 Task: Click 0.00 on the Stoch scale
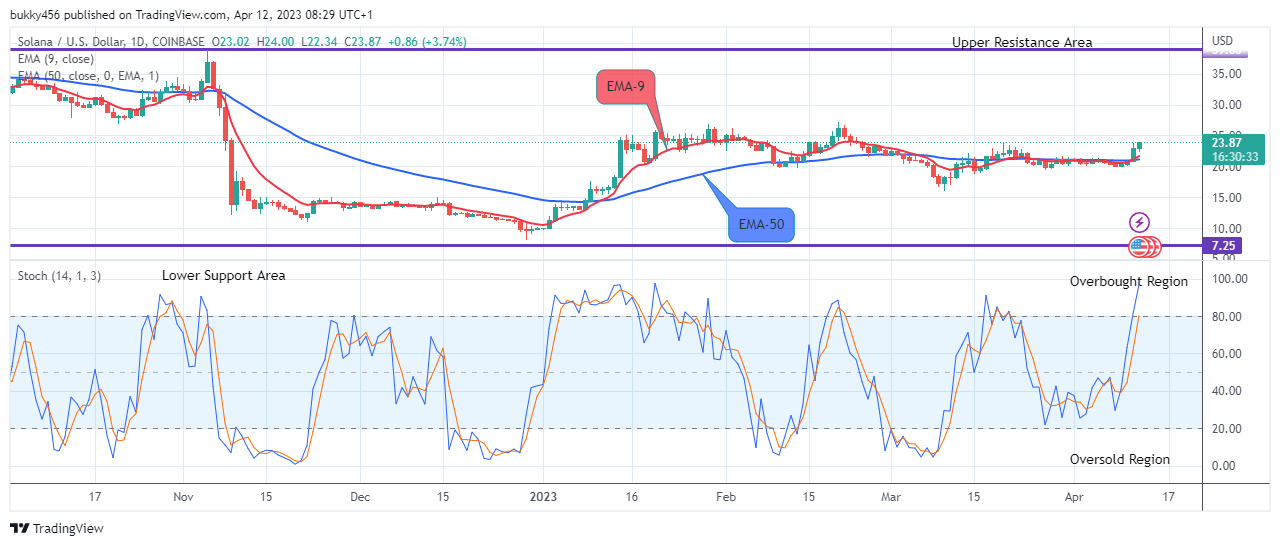coord(1222,466)
